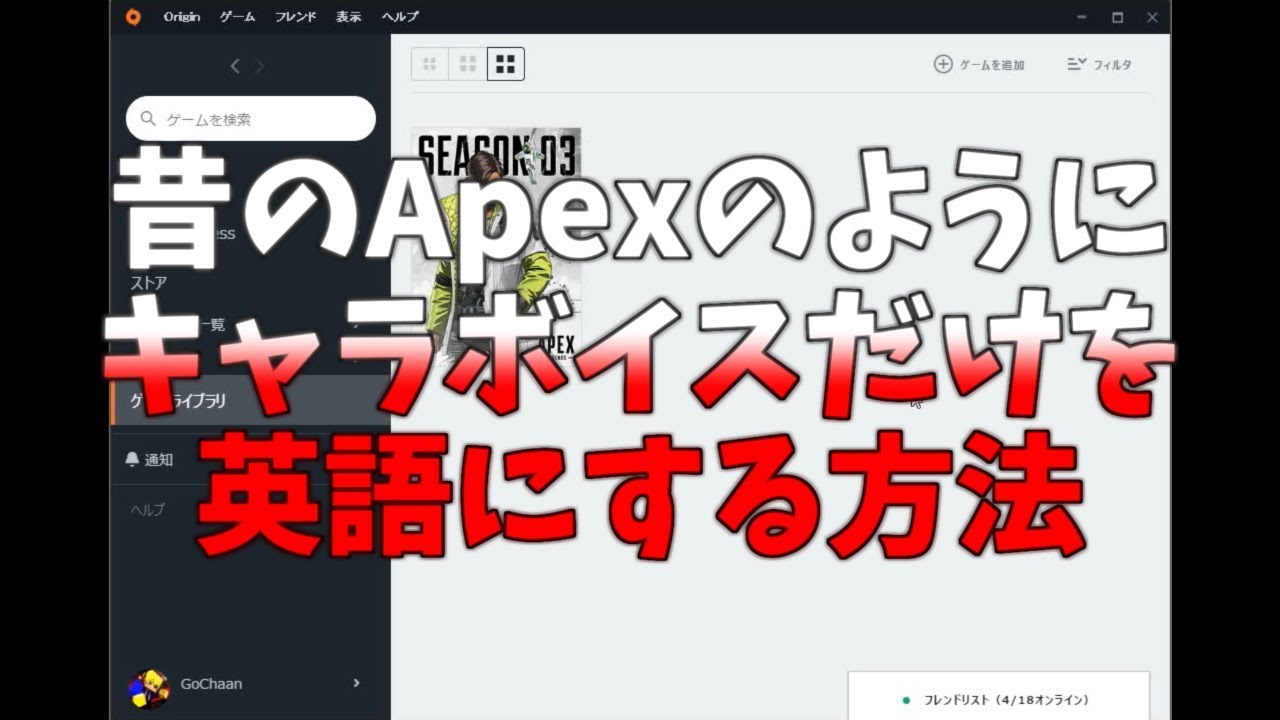Screen dimensions: 1280x720
Task: Click the search magnifier icon
Action: point(148,119)
